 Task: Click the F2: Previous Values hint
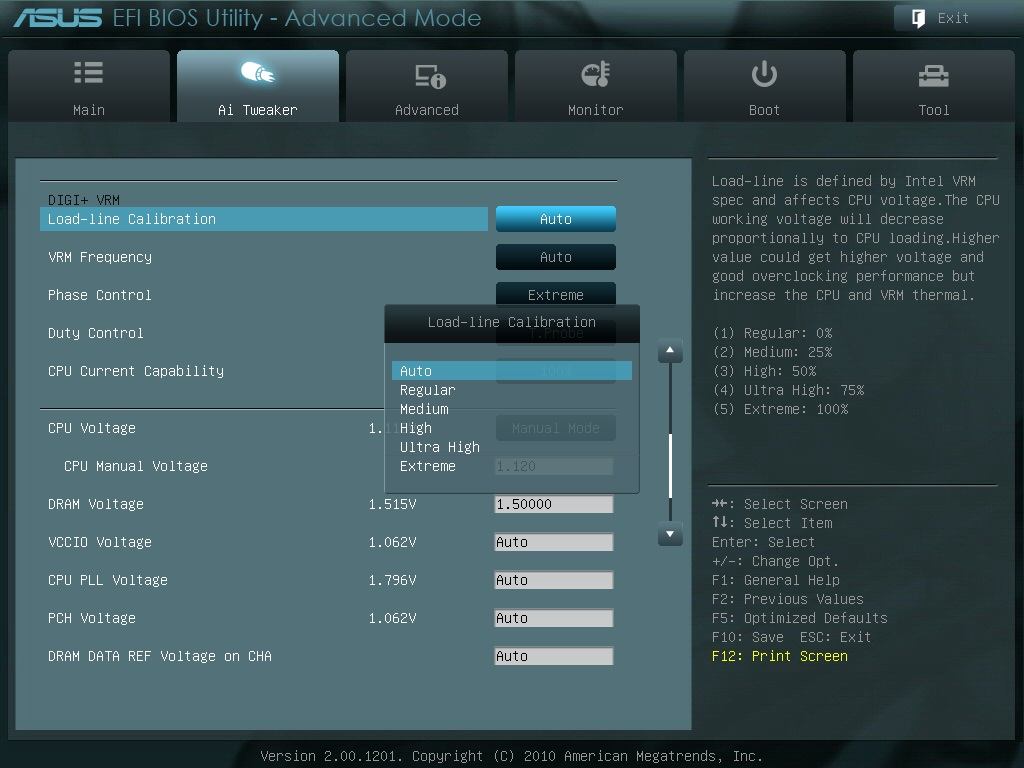(788, 599)
